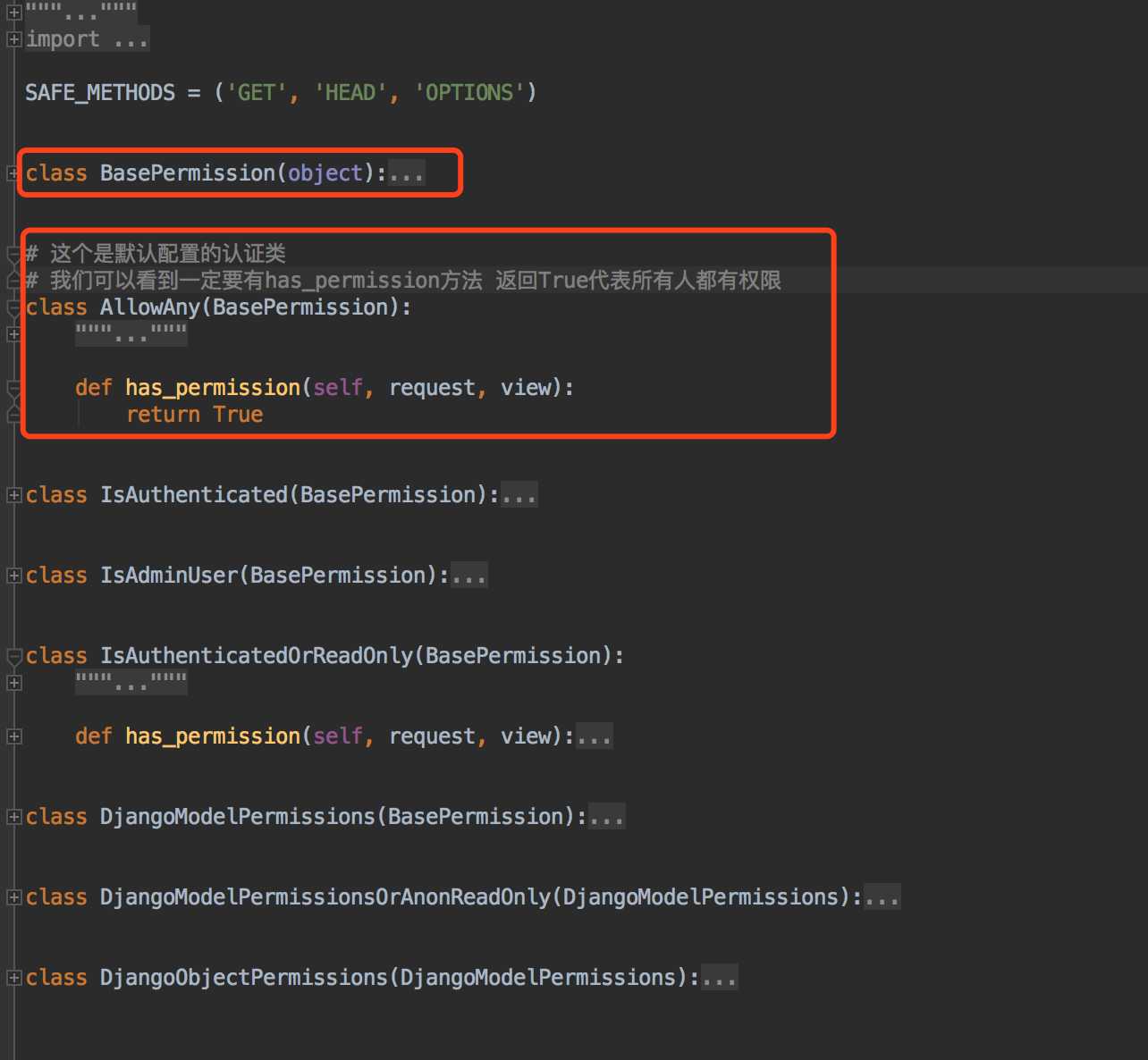Collapse AllowAny has_permission method via gutter arrow
Screen dimensions: 1148x1060
pyautogui.click(x=13, y=388)
